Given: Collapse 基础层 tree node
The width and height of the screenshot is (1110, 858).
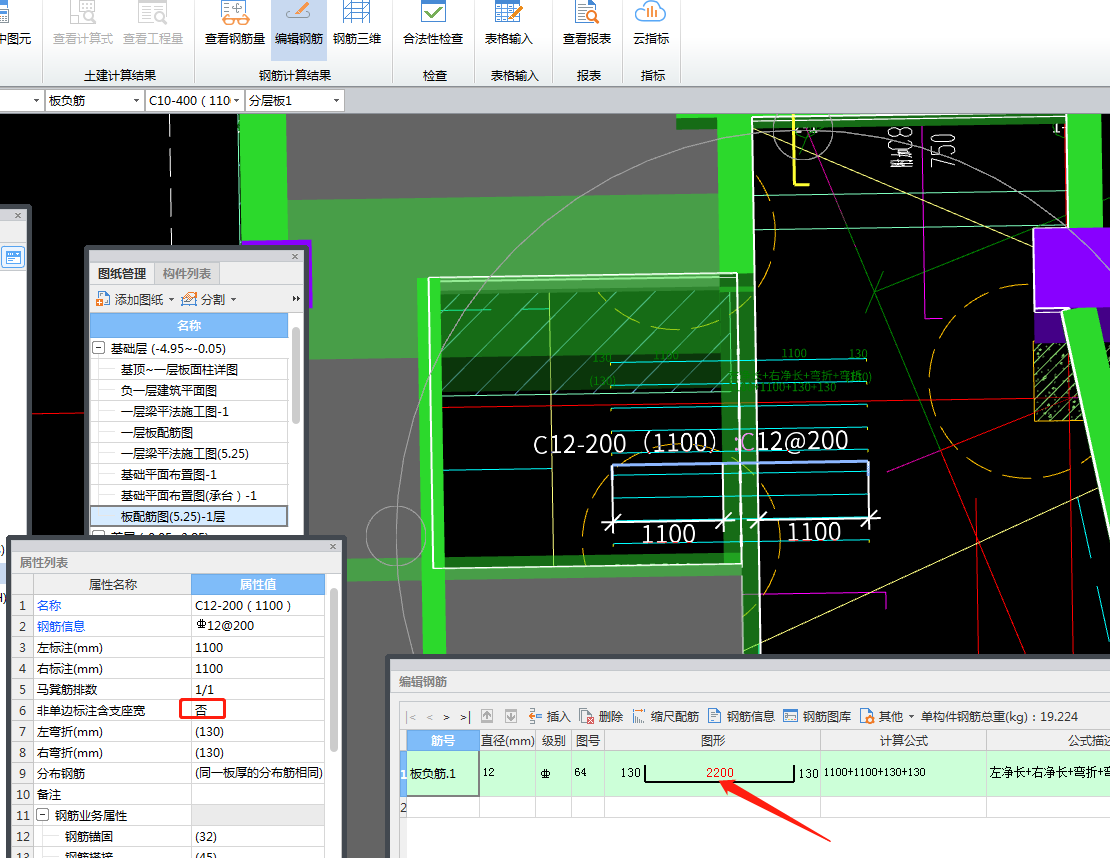Looking at the screenshot, I should 99,348.
